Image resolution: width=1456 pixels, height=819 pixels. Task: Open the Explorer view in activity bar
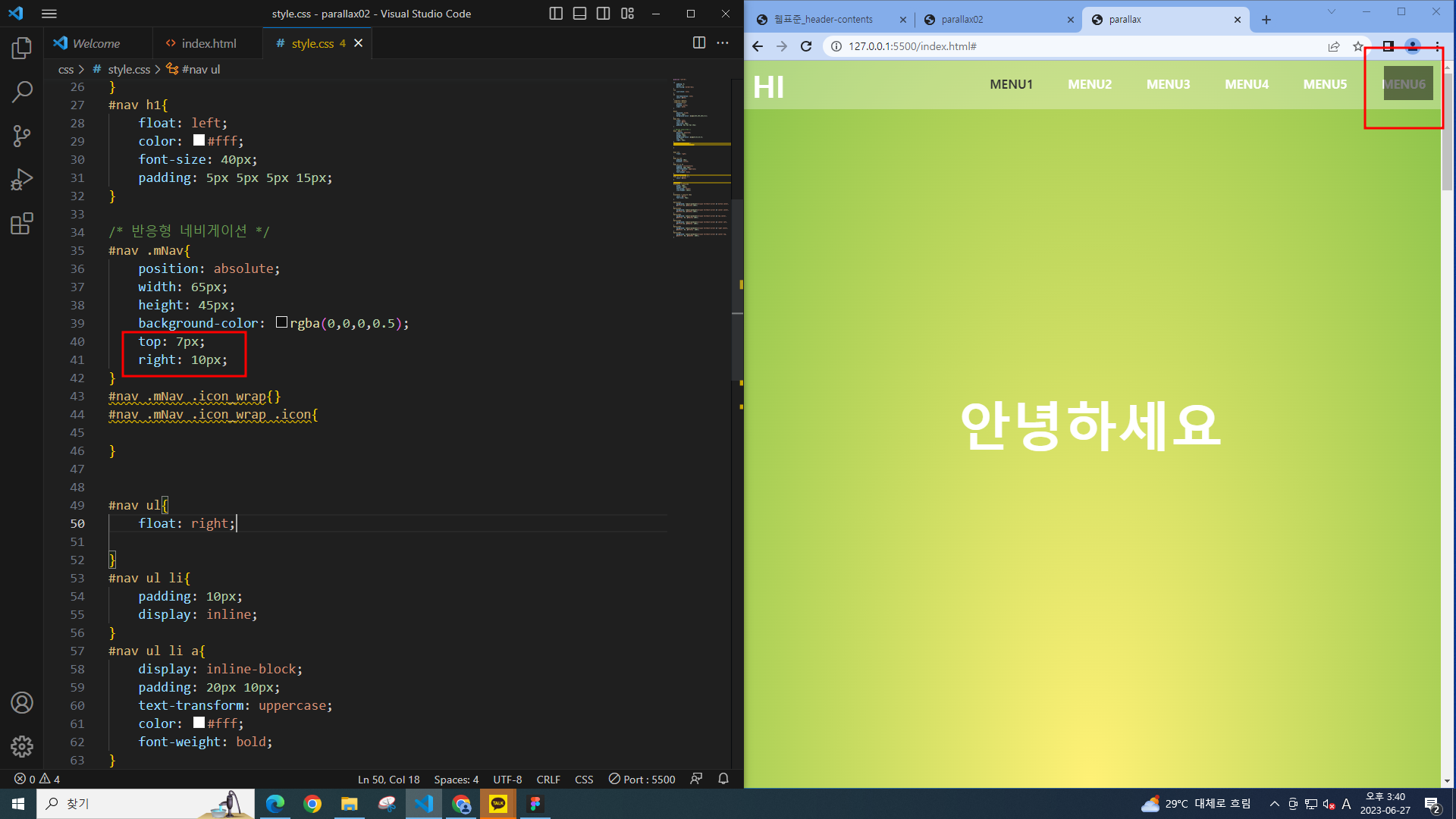tap(21, 49)
